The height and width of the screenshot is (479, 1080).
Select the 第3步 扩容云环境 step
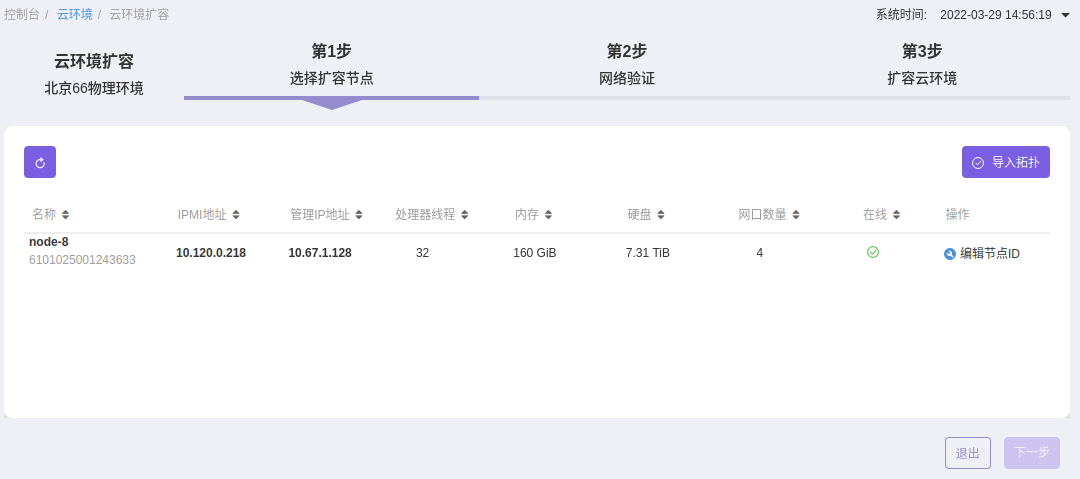(921, 65)
